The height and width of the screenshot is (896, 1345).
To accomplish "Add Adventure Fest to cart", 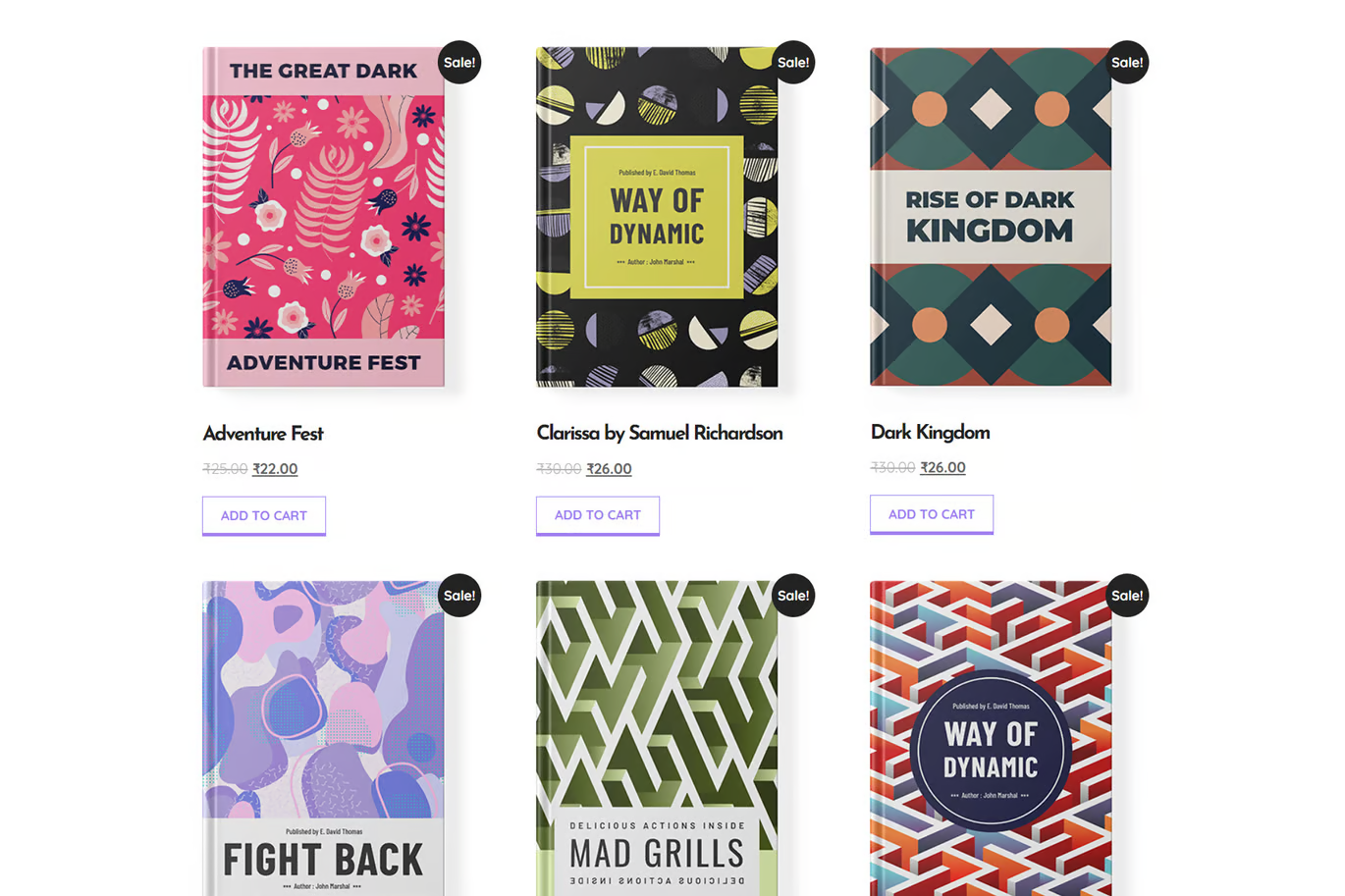I will pyautogui.click(x=264, y=515).
